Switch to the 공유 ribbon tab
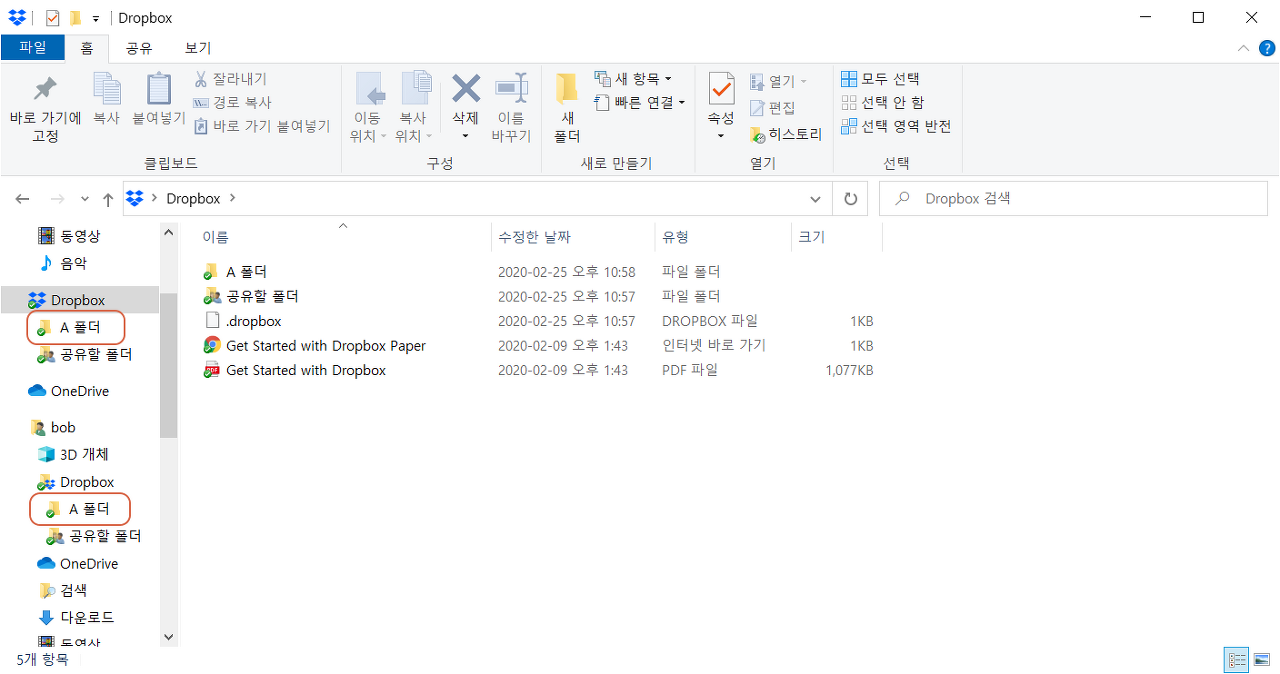1280x674 pixels. click(x=139, y=47)
